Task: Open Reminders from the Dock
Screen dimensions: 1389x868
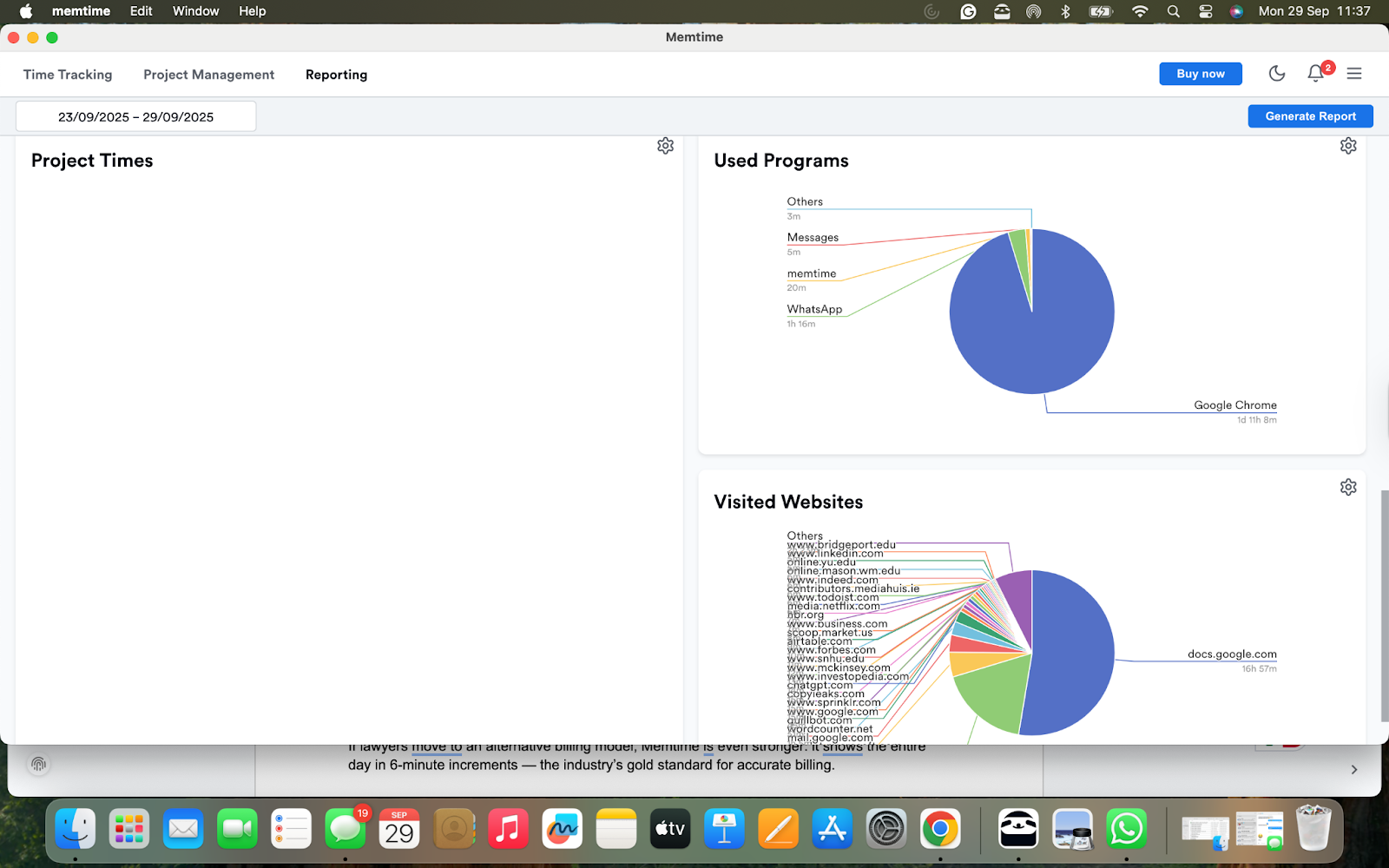Action: click(x=291, y=829)
